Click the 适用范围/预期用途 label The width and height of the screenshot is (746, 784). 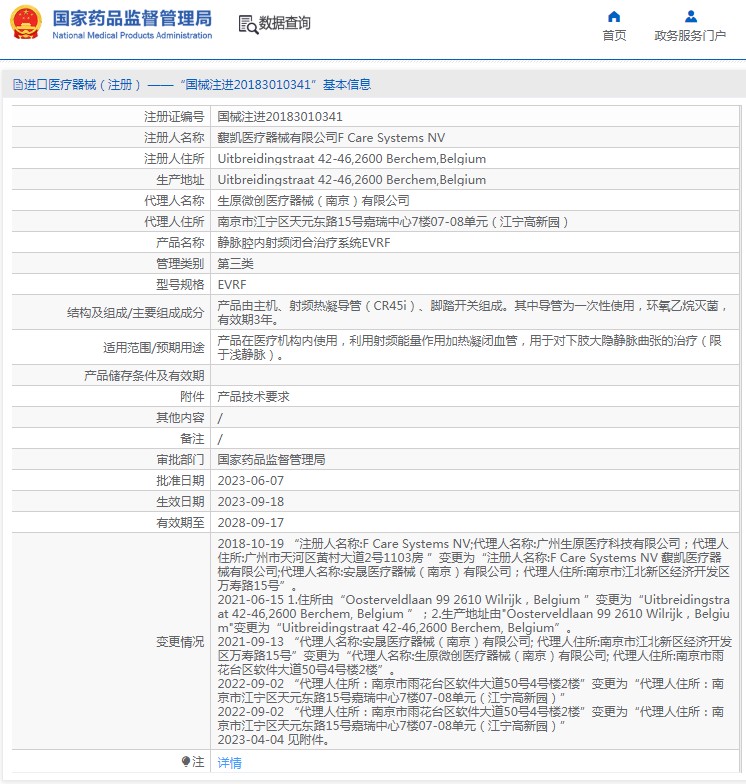point(154,348)
